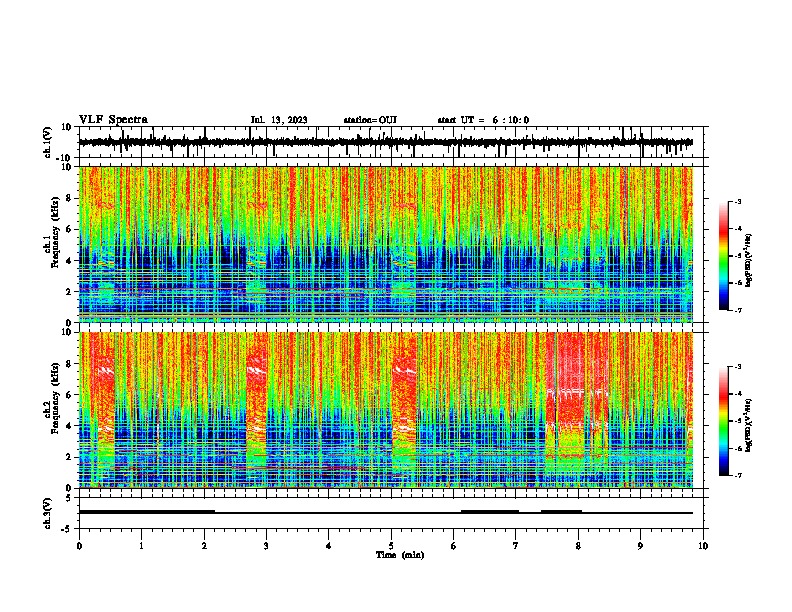Select the date text "Jul. 13, 2023"
The height and width of the screenshot is (612, 792).
(x=279, y=120)
